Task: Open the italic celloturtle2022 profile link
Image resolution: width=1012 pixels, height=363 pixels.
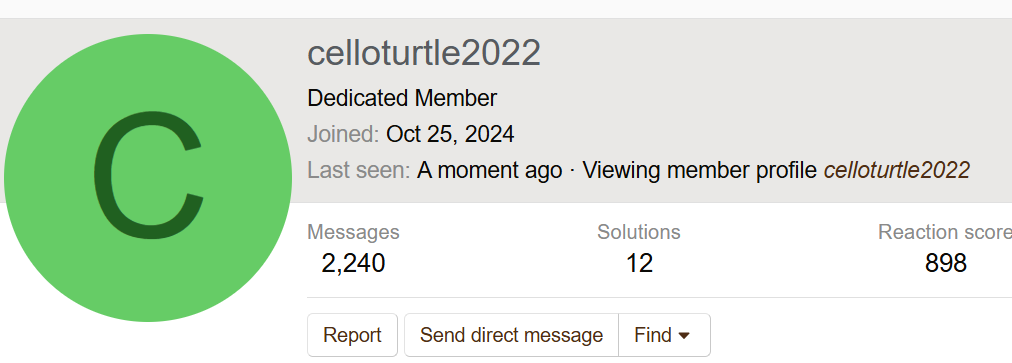Action: [897, 171]
